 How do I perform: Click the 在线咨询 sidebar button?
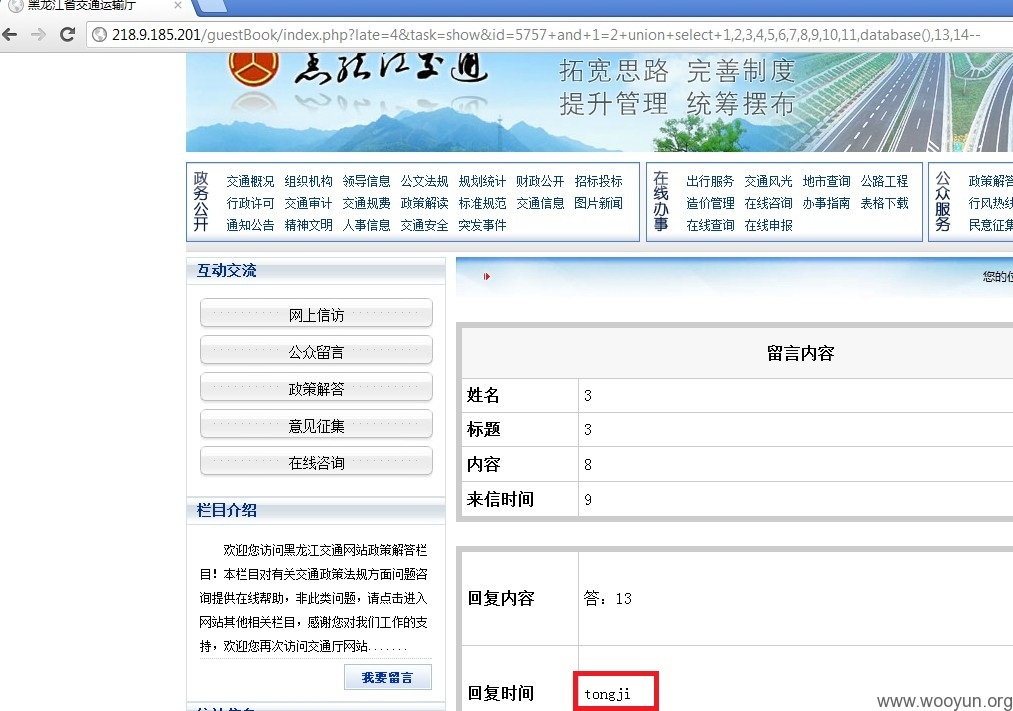(316, 462)
